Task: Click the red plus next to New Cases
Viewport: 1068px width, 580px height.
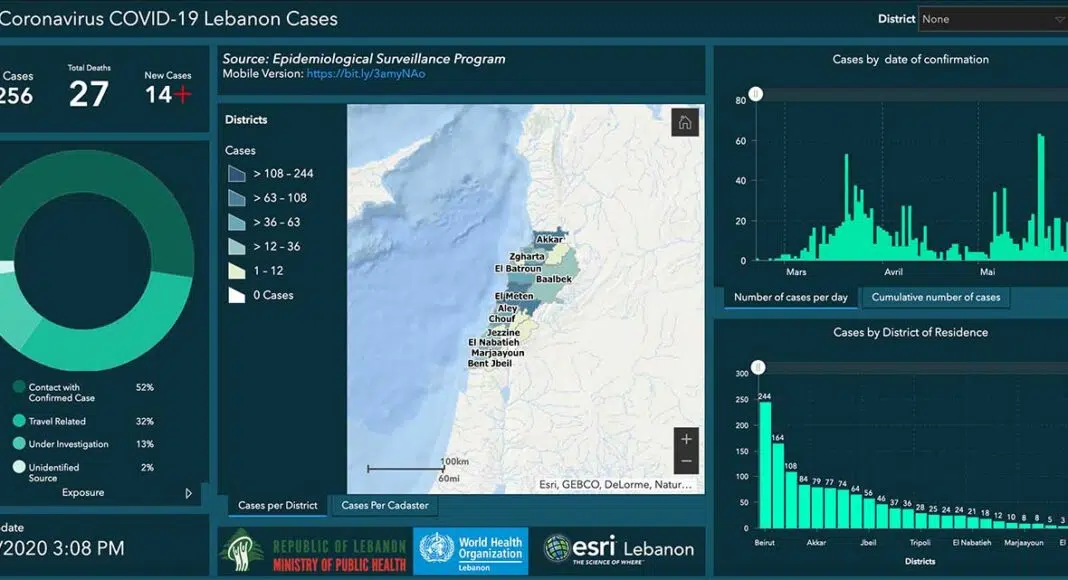Action: [183, 94]
